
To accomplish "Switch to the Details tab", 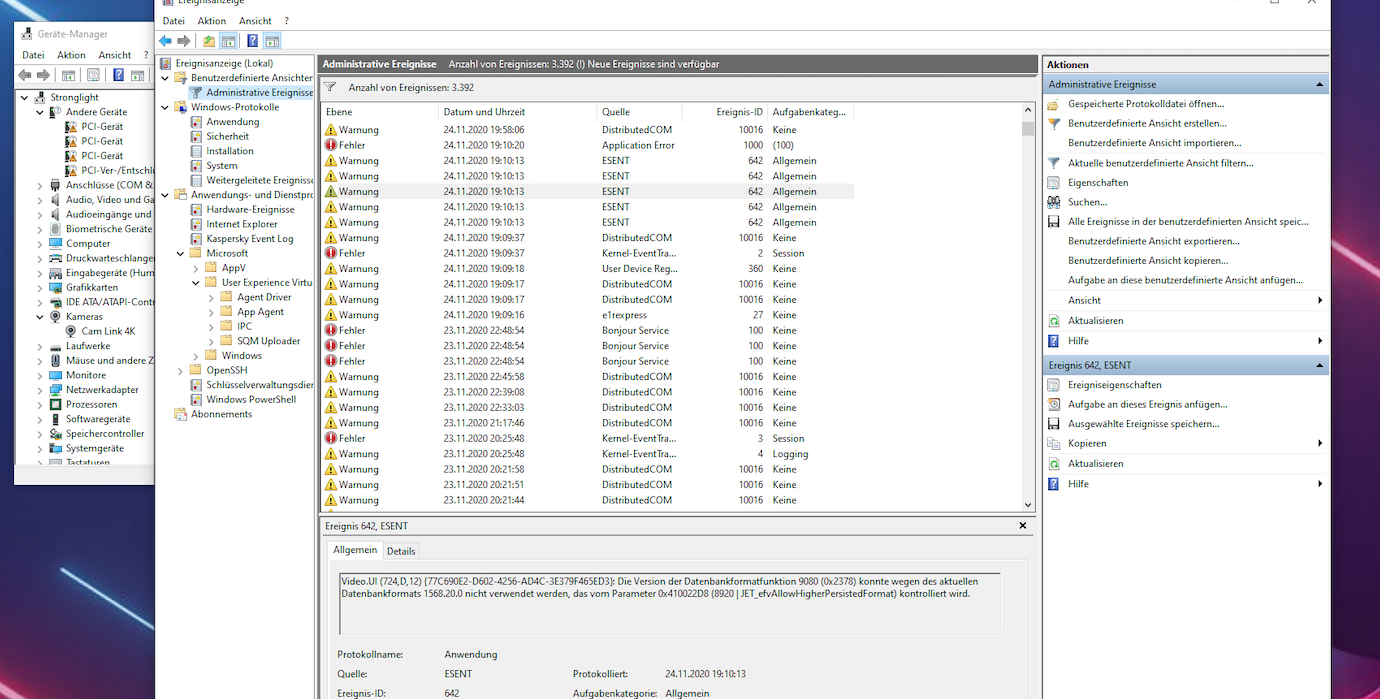I will click(x=401, y=551).
